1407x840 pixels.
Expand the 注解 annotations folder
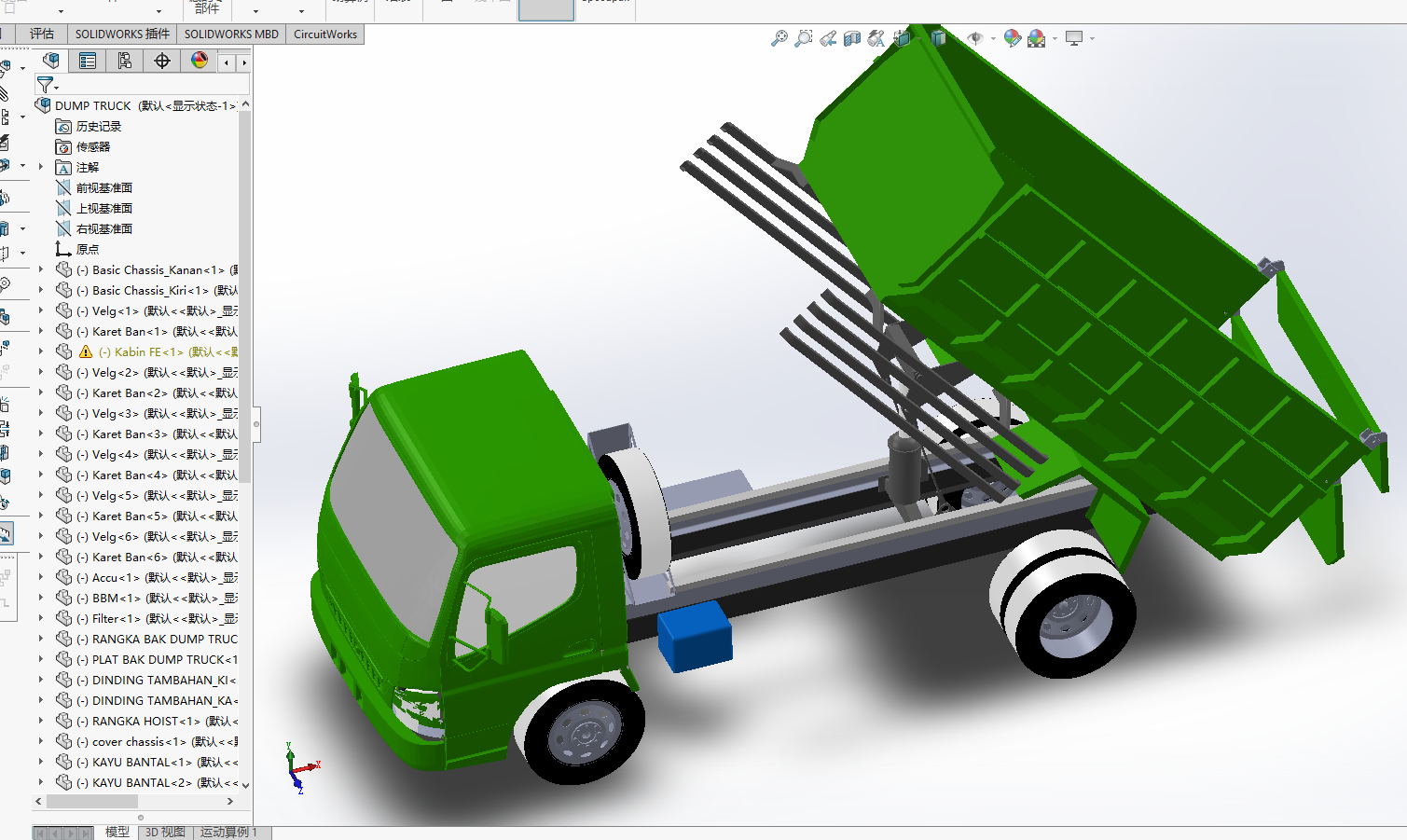[40, 167]
